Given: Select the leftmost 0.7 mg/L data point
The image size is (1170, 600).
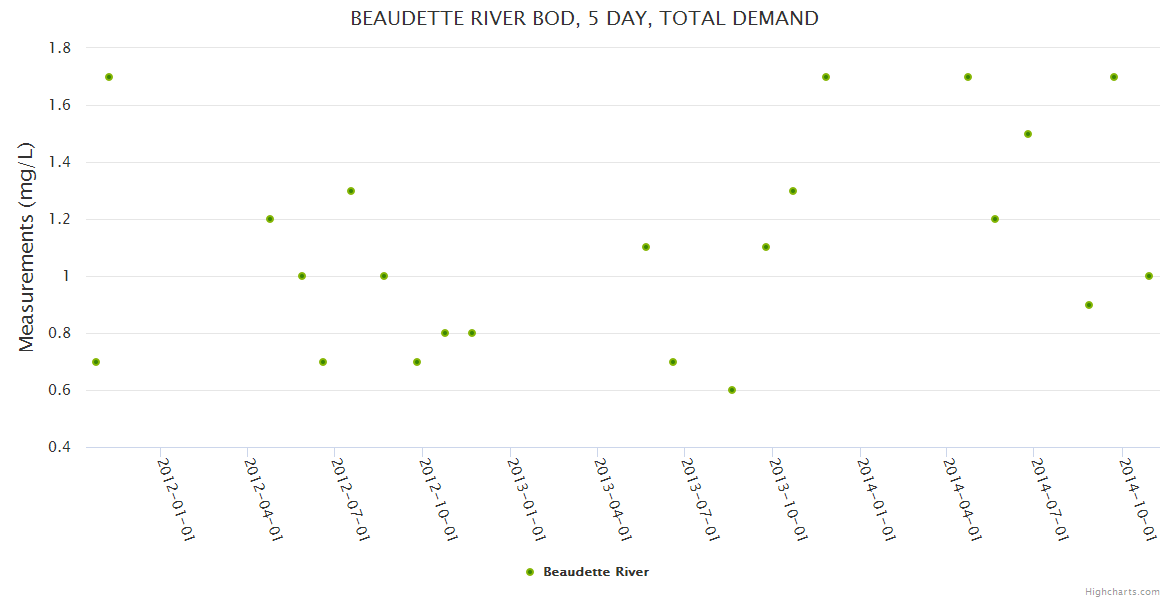Looking at the screenshot, I should [x=96, y=362].
